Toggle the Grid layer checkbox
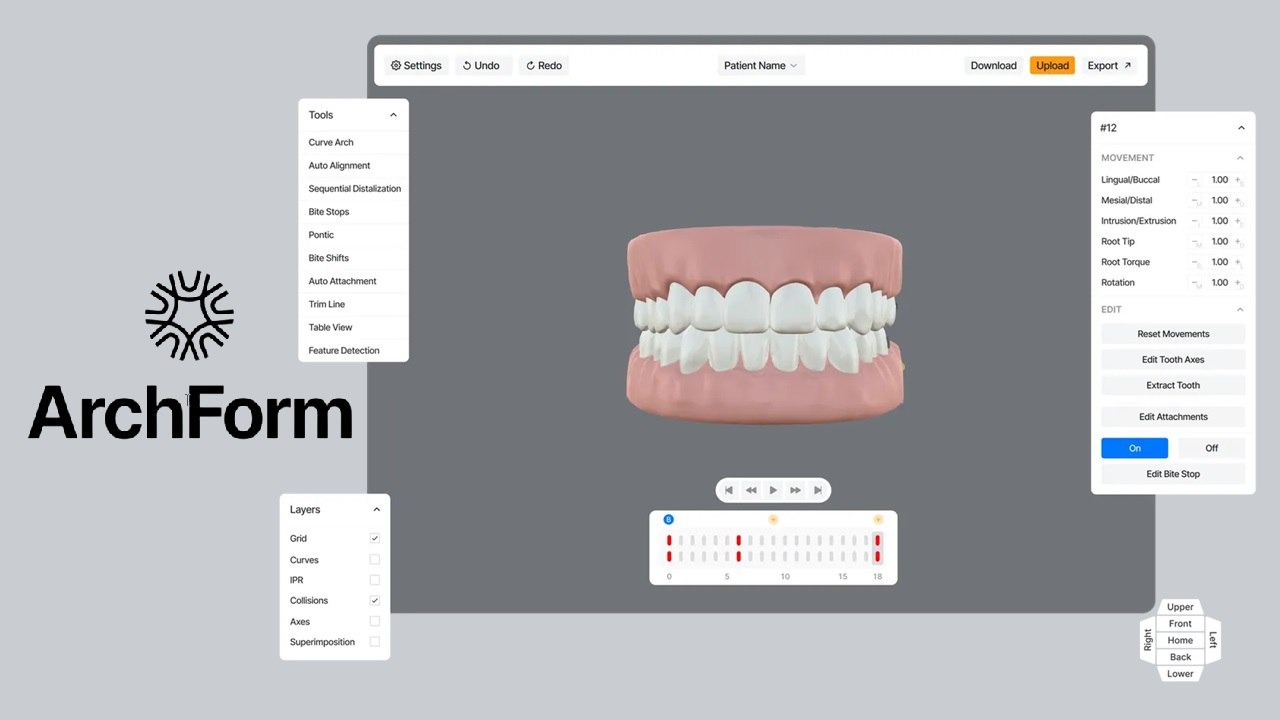1280x720 pixels. point(375,538)
